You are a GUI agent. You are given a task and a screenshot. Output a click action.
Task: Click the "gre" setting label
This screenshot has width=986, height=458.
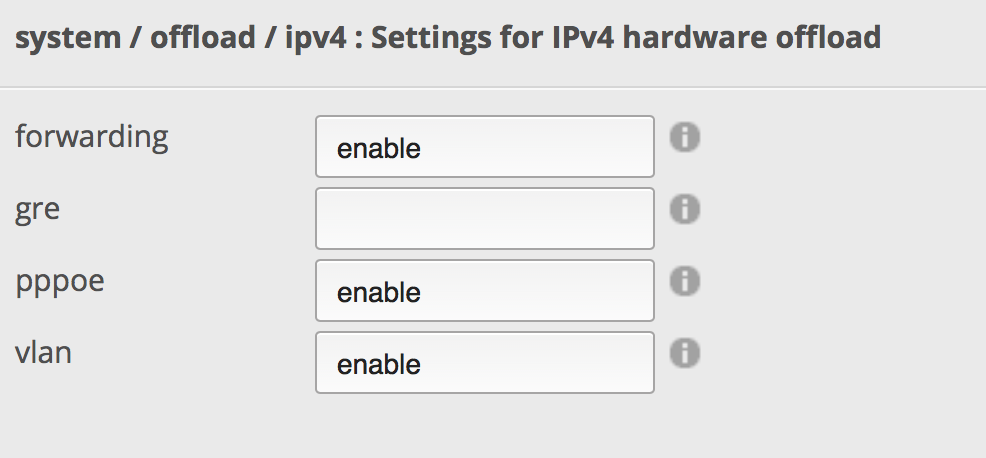[38, 210]
